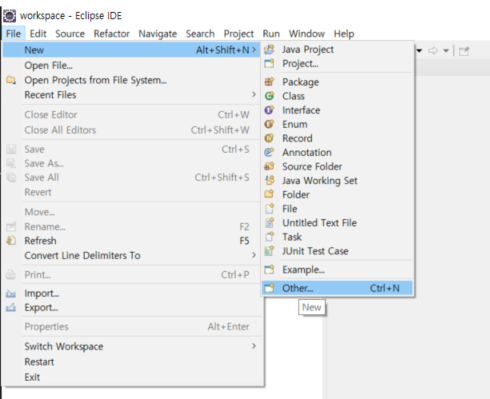Click the forward navigation arrow in toolbar
Image resolution: width=490 pixels, height=399 pixels.
tap(433, 51)
